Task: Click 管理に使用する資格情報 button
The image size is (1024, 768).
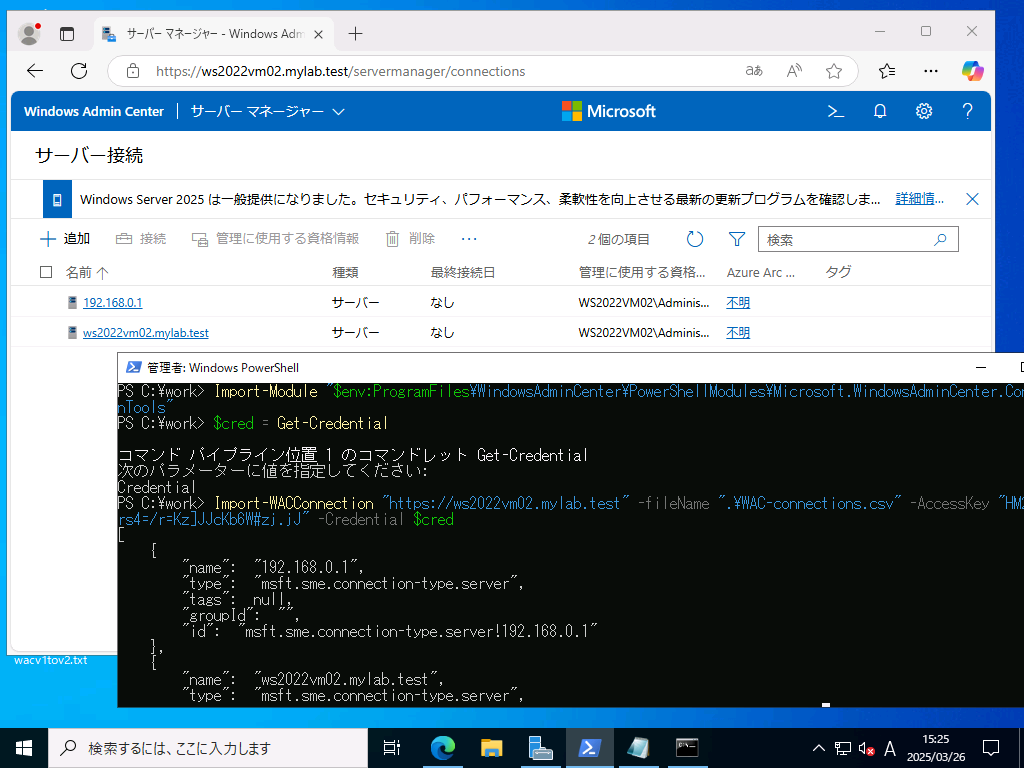Action: tap(276, 239)
